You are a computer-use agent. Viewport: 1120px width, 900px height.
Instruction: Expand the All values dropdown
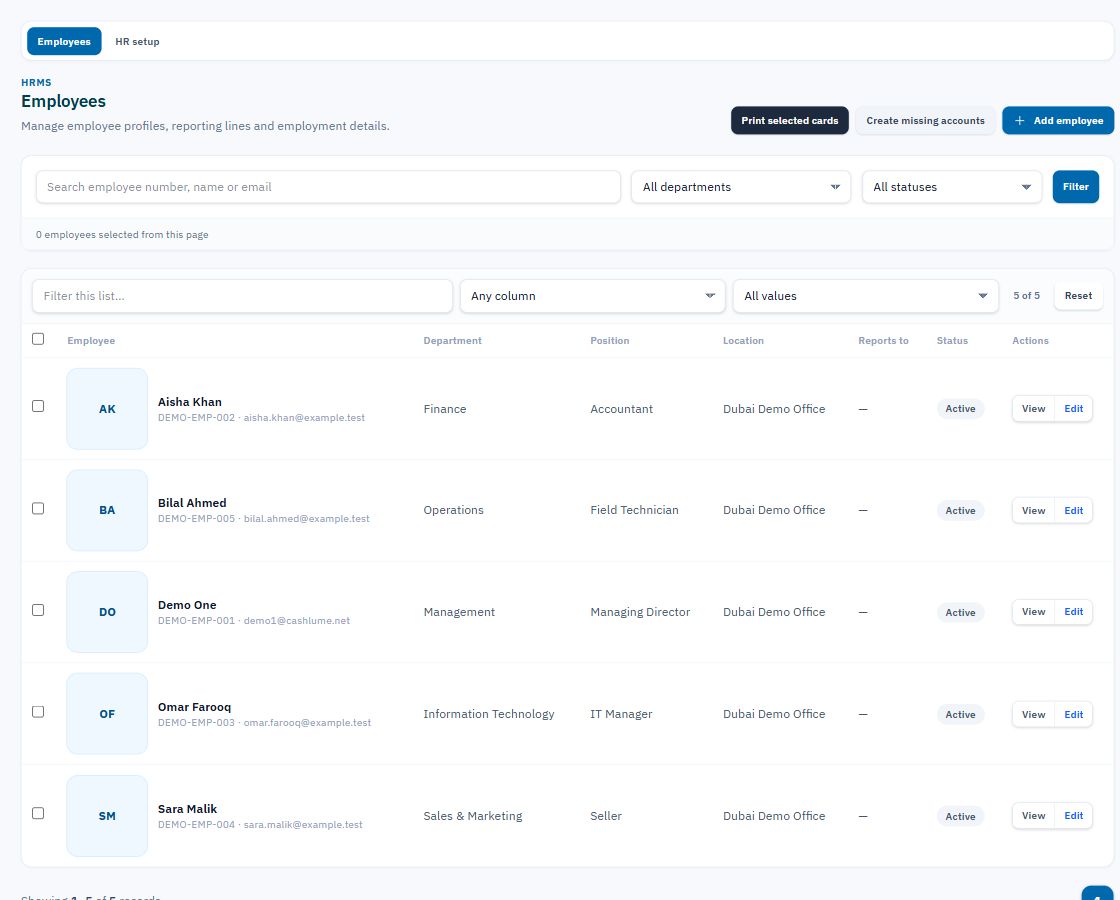point(865,296)
